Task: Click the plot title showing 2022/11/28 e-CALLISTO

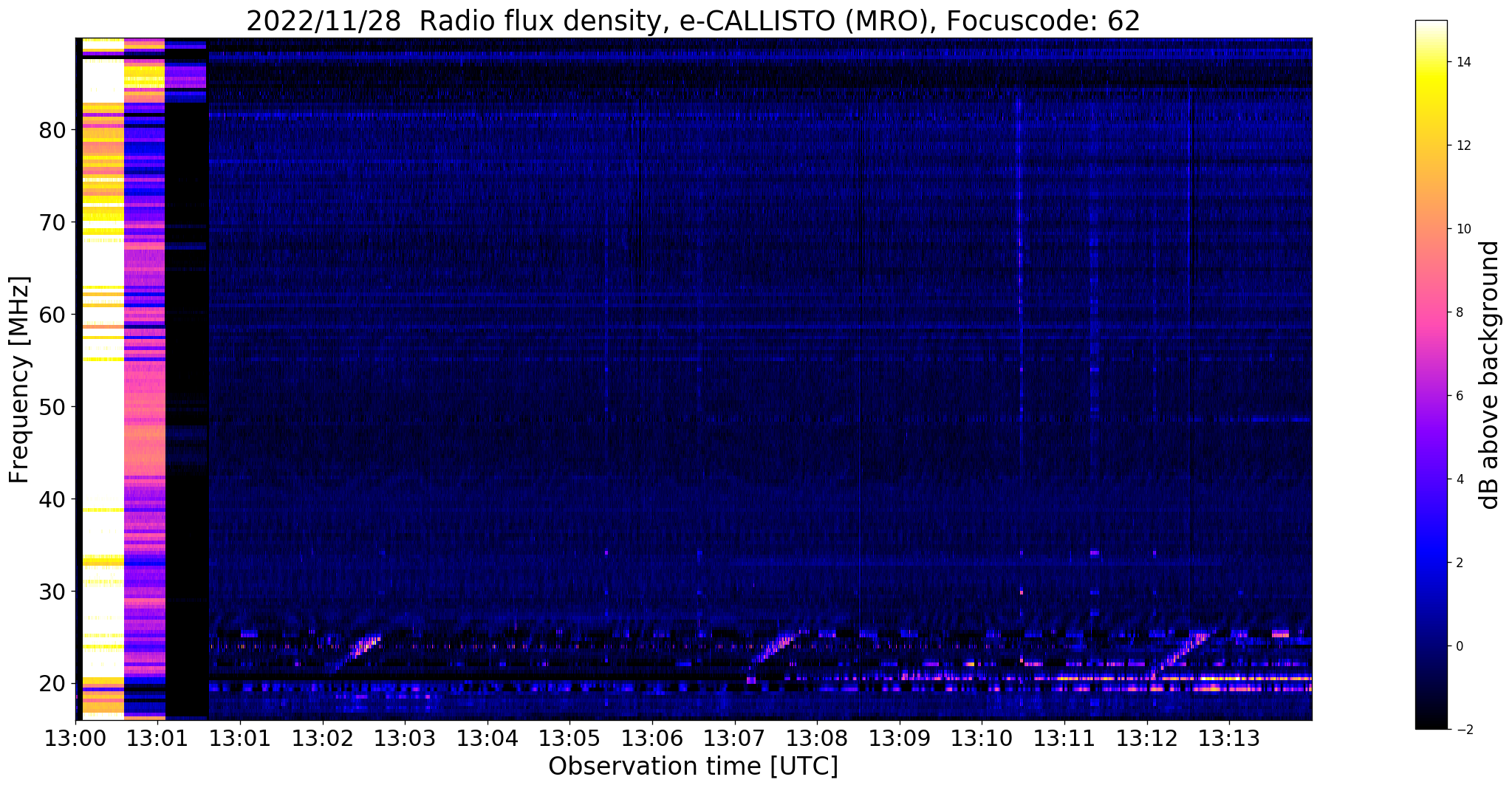Action: coord(693,21)
